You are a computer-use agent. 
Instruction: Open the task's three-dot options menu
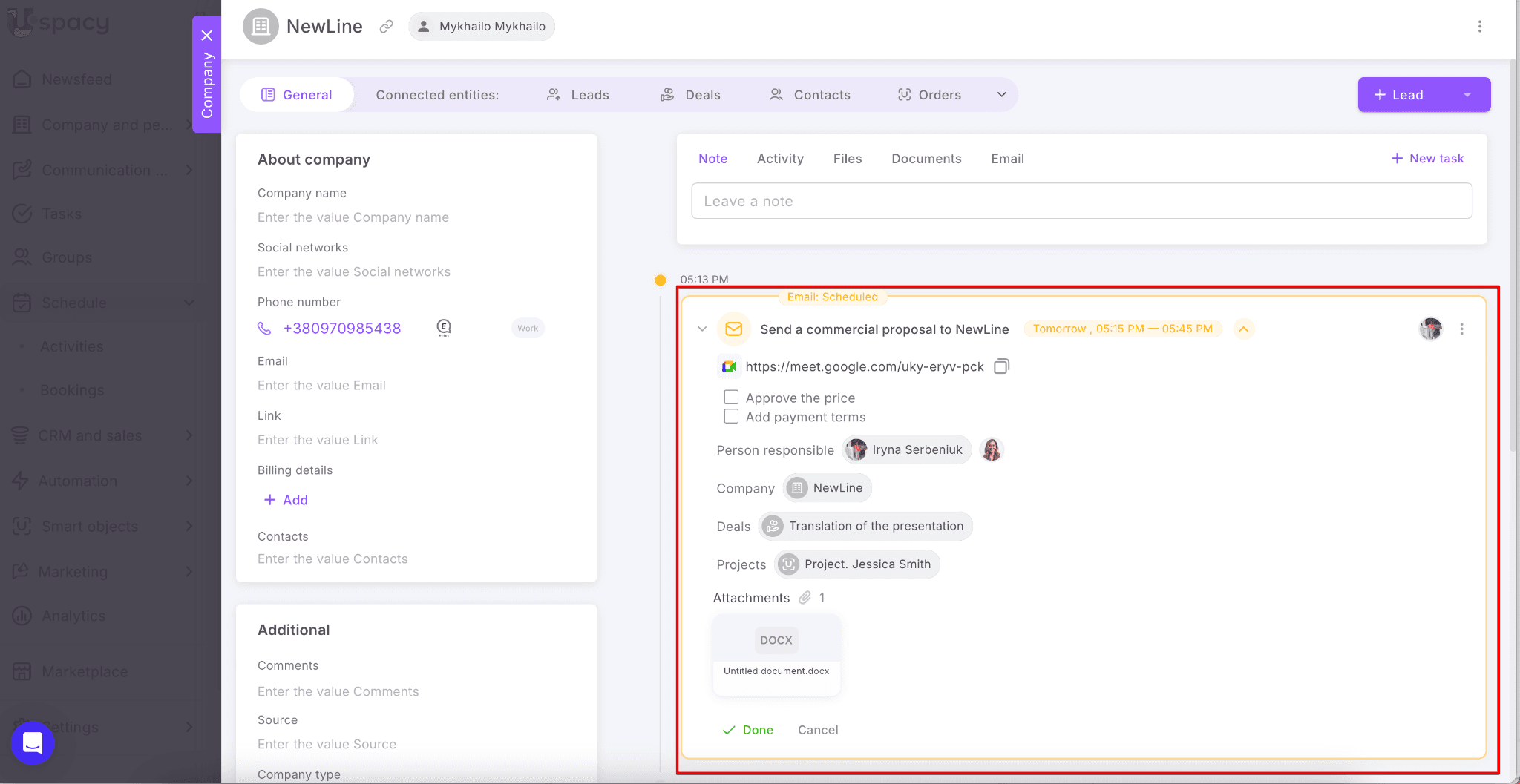[x=1461, y=329]
